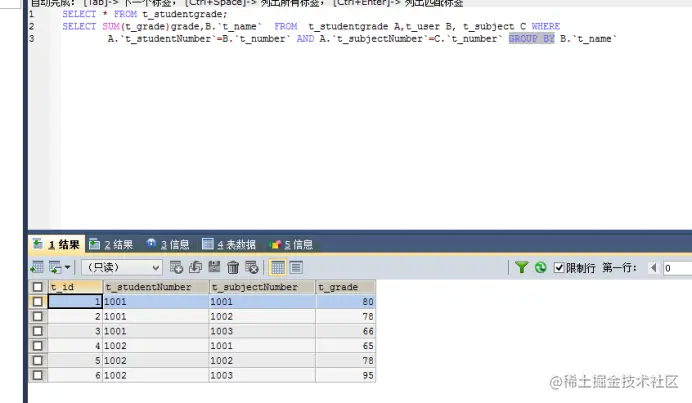
Task: Click t_studentNumber cell in t_id 4 row
Action: [156, 346]
